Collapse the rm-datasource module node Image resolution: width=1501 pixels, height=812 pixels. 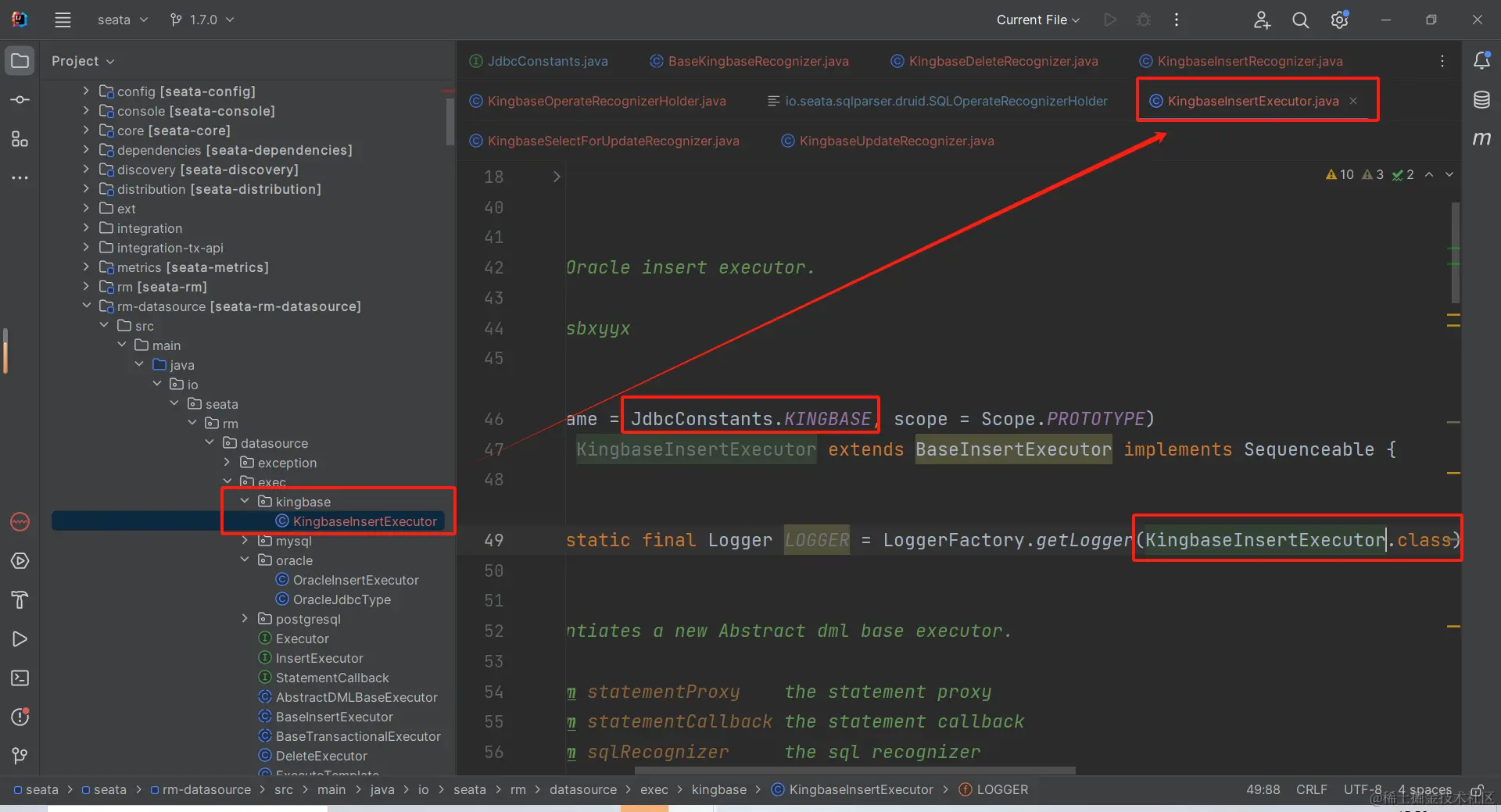86,306
